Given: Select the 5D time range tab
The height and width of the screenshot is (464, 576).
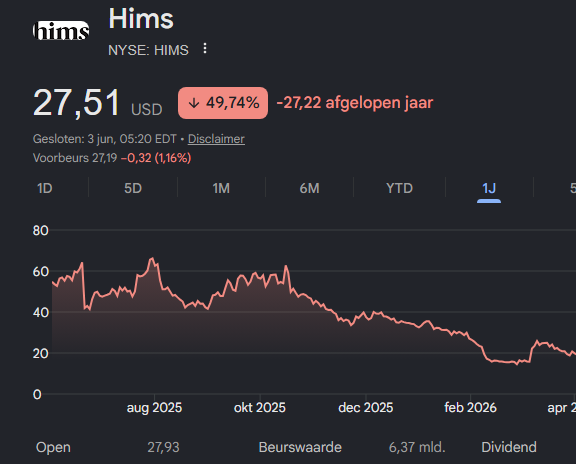Looking at the screenshot, I should [x=133, y=188].
